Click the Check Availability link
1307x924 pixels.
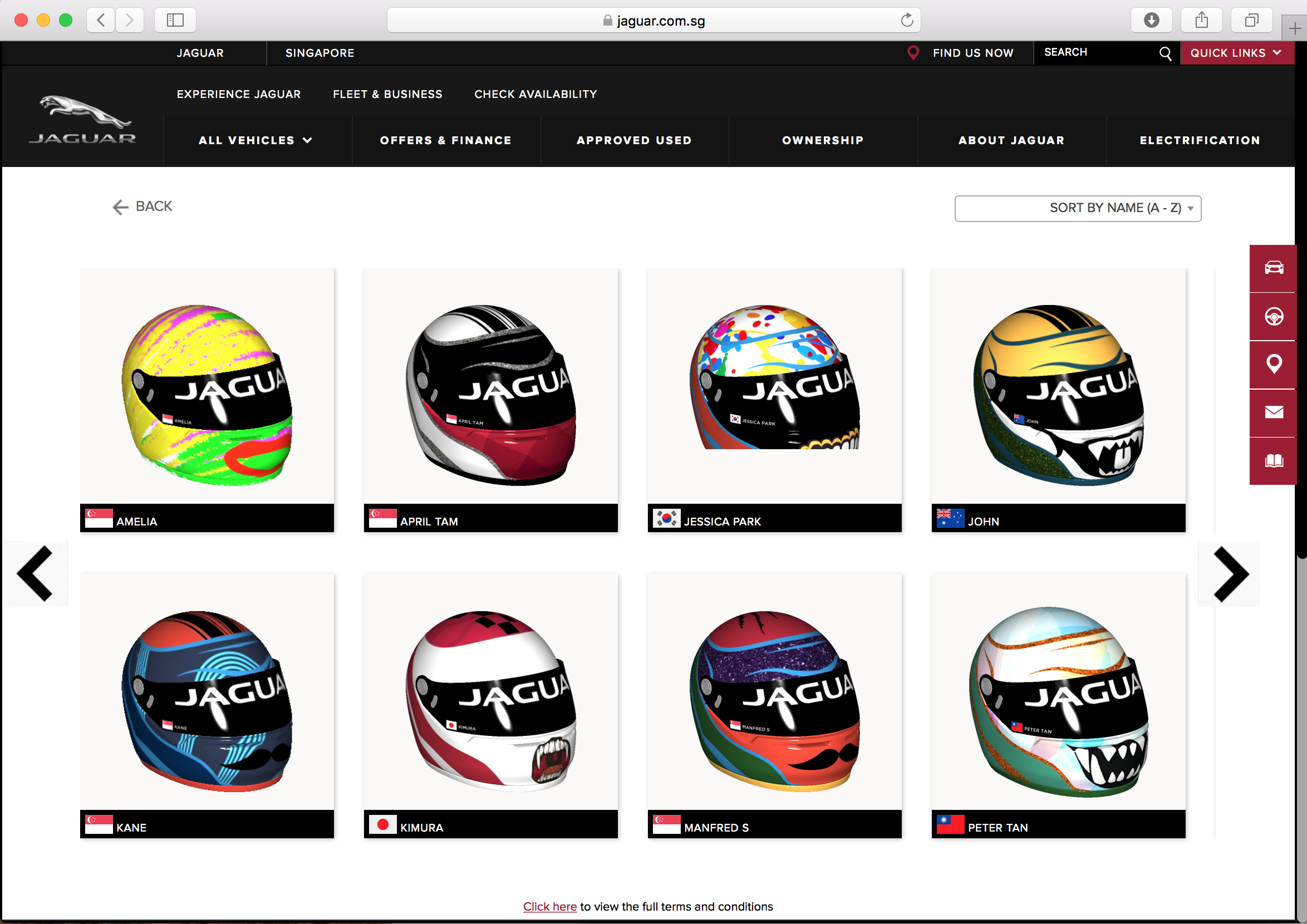pyautogui.click(x=535, y=94)
